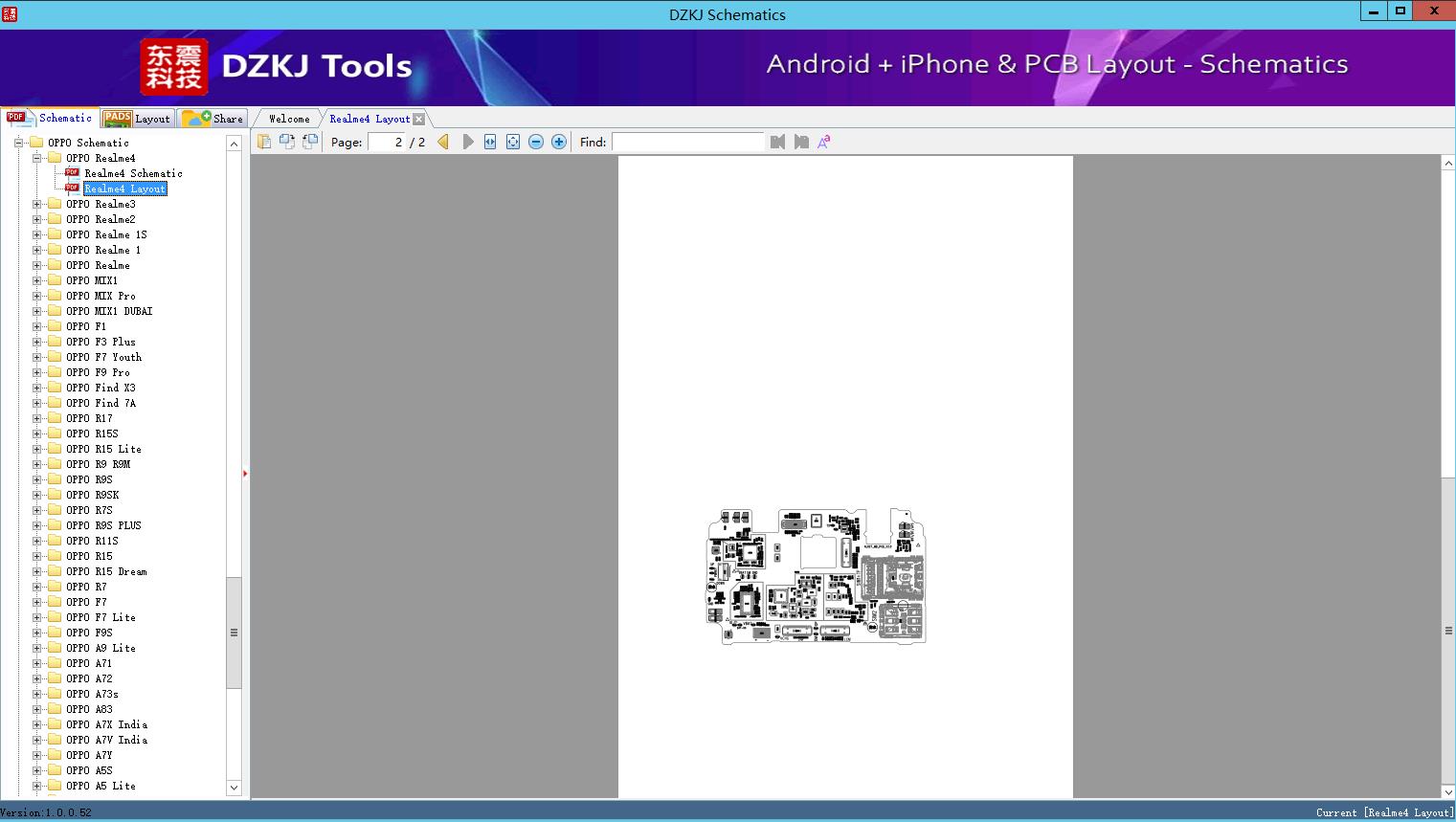This screenshot has height=822, width=1456.
Task: Collapse the left panel splitter arrow
Action: click(x=245, y=473)
